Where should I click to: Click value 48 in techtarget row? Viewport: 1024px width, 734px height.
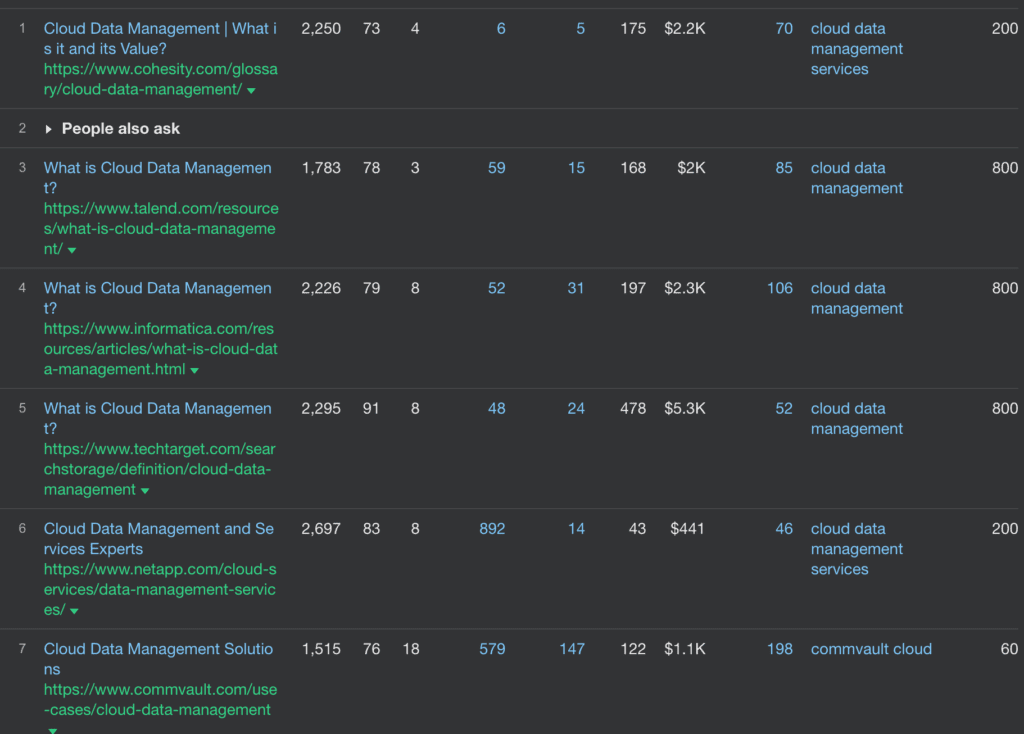click(x=496, y=408)
